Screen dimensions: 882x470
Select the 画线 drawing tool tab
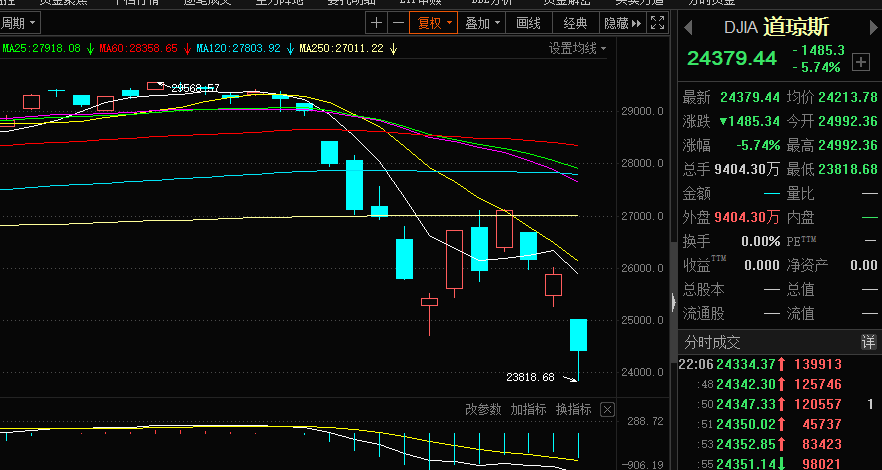(529, 22)
